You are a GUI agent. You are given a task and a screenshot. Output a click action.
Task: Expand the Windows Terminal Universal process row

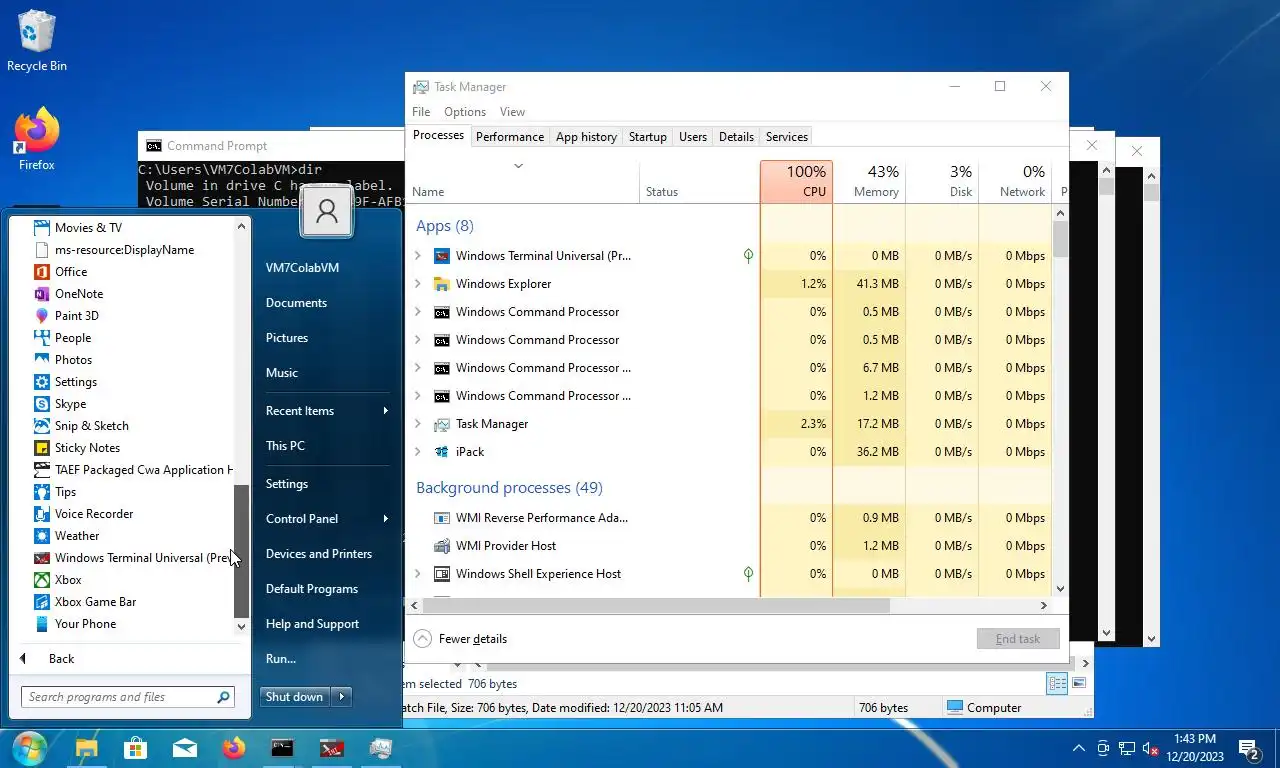click(418, 256)
